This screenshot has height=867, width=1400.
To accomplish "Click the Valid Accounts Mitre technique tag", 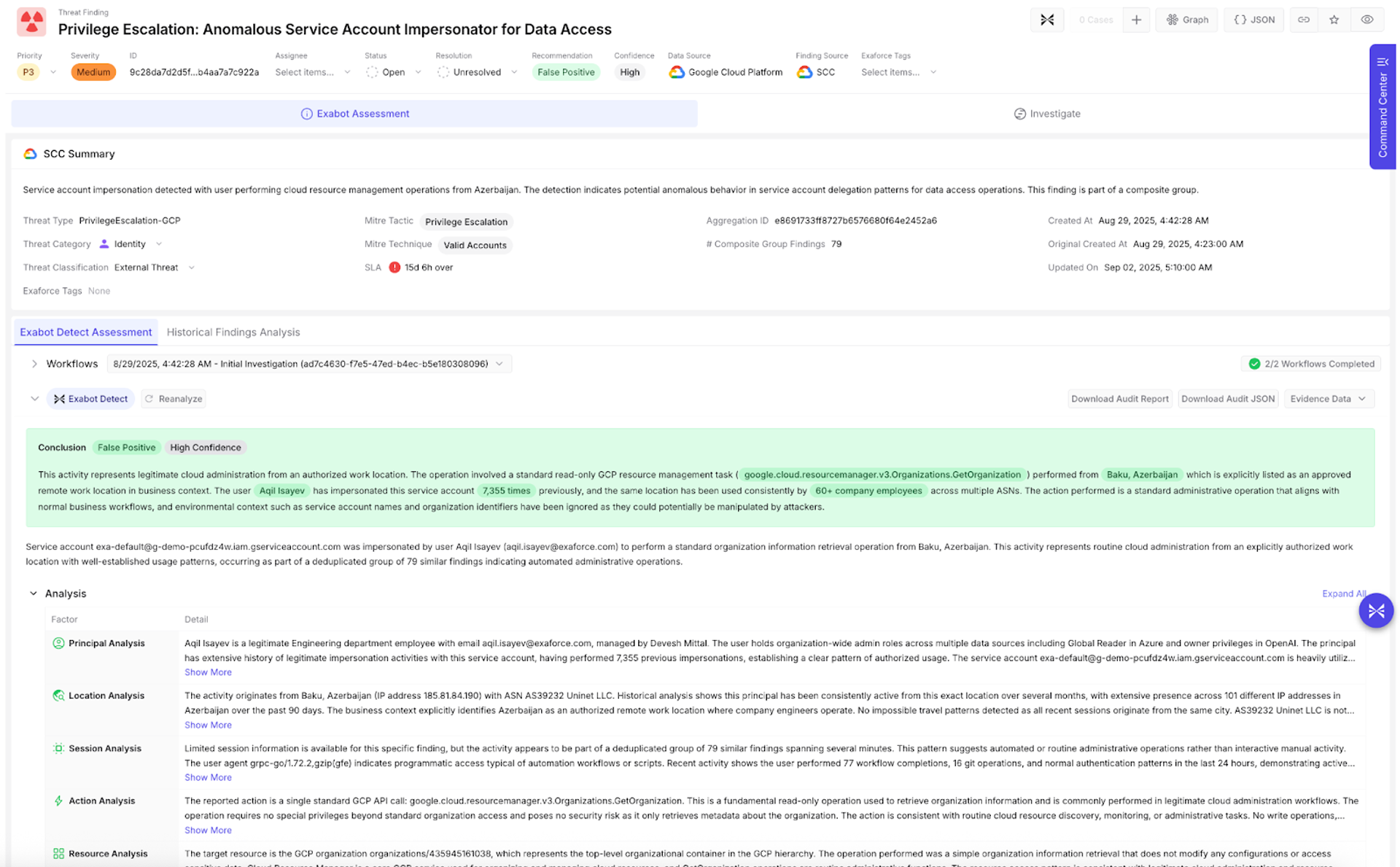I will [475, 245].
